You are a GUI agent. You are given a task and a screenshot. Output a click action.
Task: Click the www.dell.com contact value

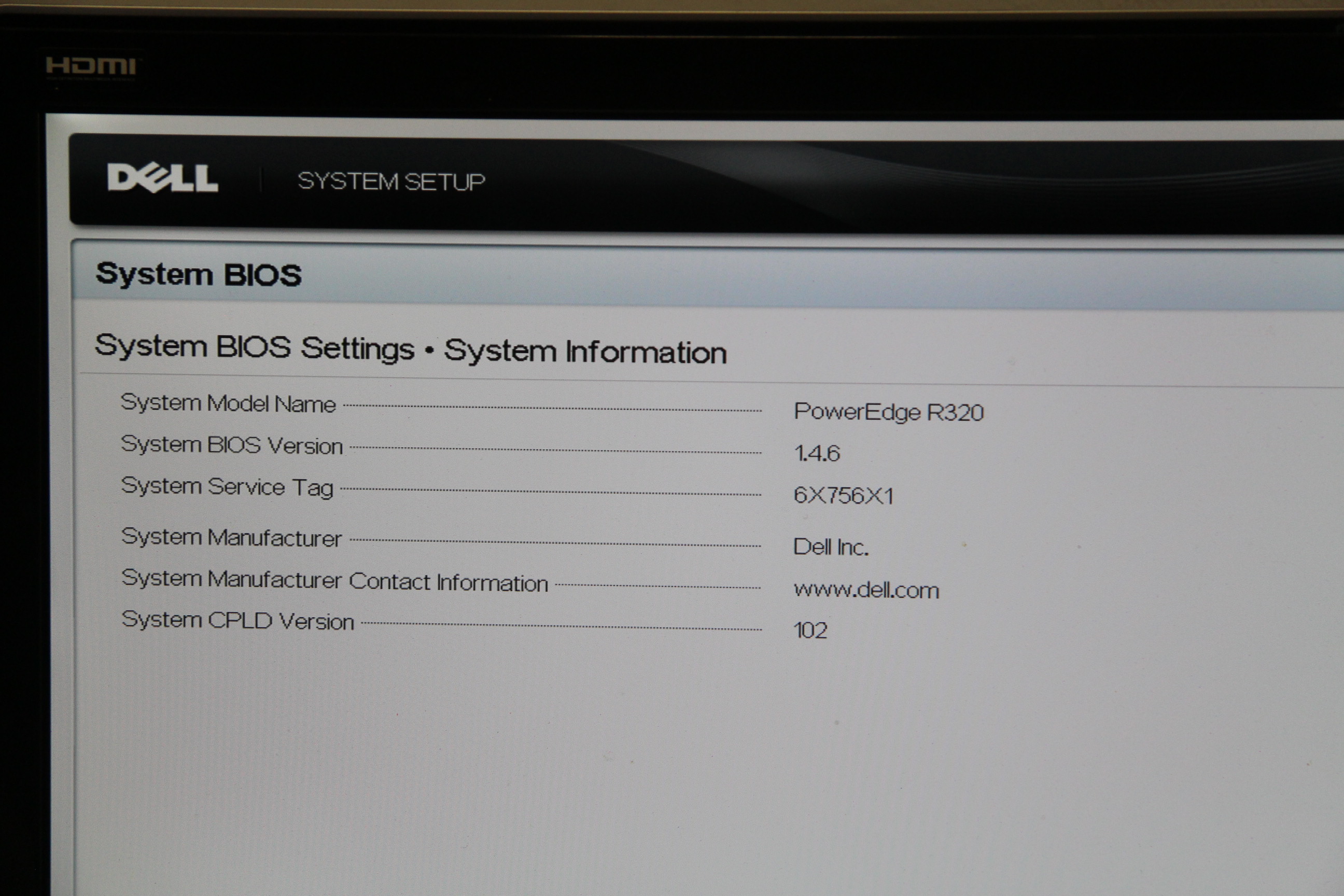coord(866,590)
